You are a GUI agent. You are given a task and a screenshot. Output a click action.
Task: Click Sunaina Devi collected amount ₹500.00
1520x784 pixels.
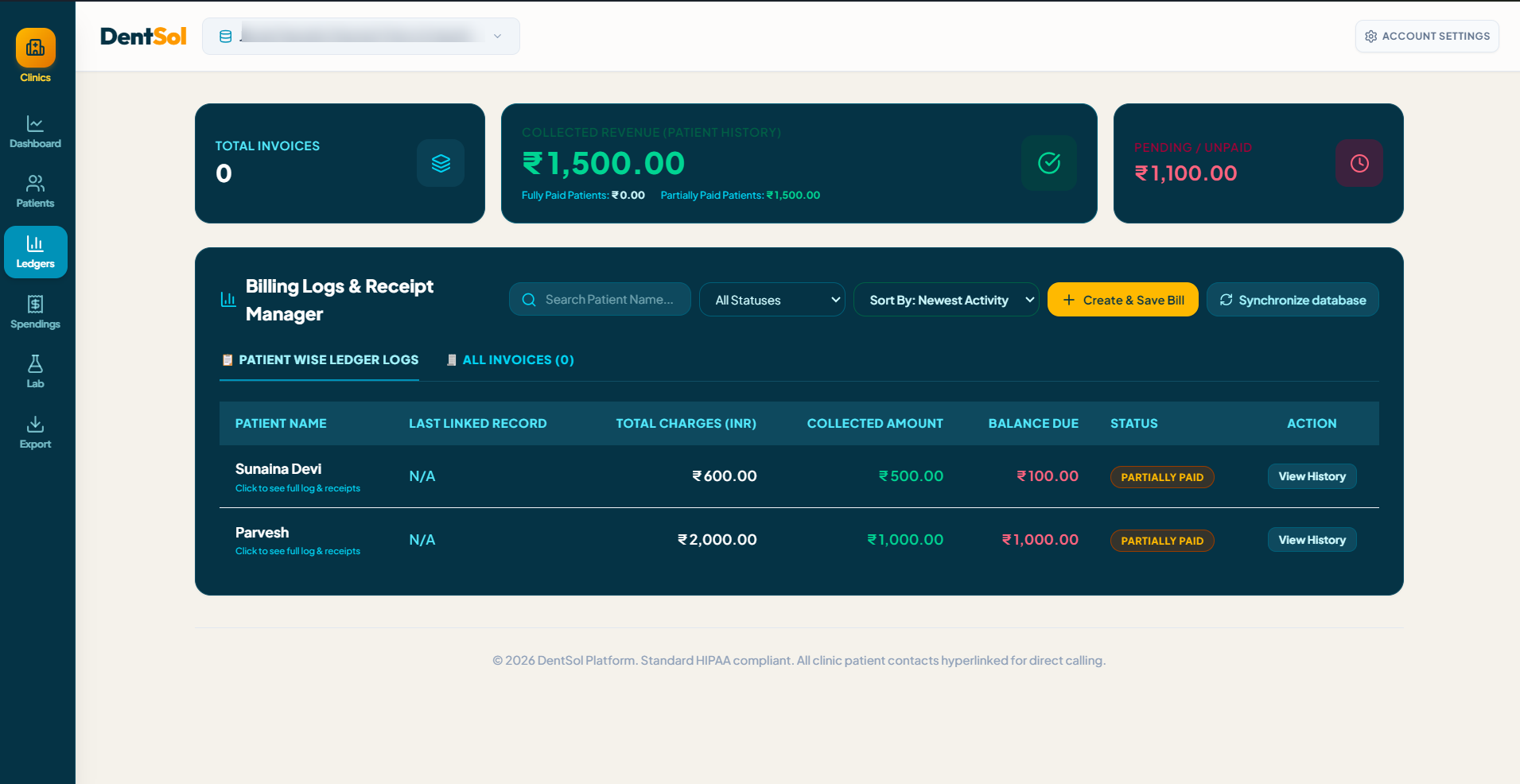tap(911, 476)
